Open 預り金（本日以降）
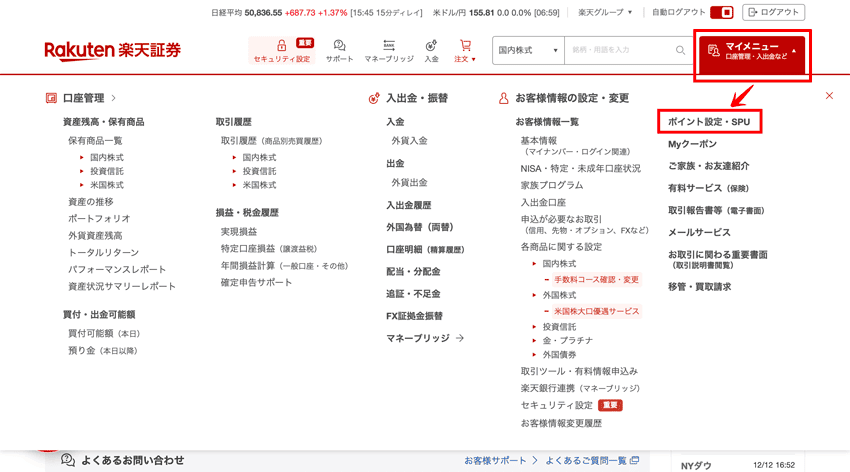 pyautogui.click(x=102, y=351)
